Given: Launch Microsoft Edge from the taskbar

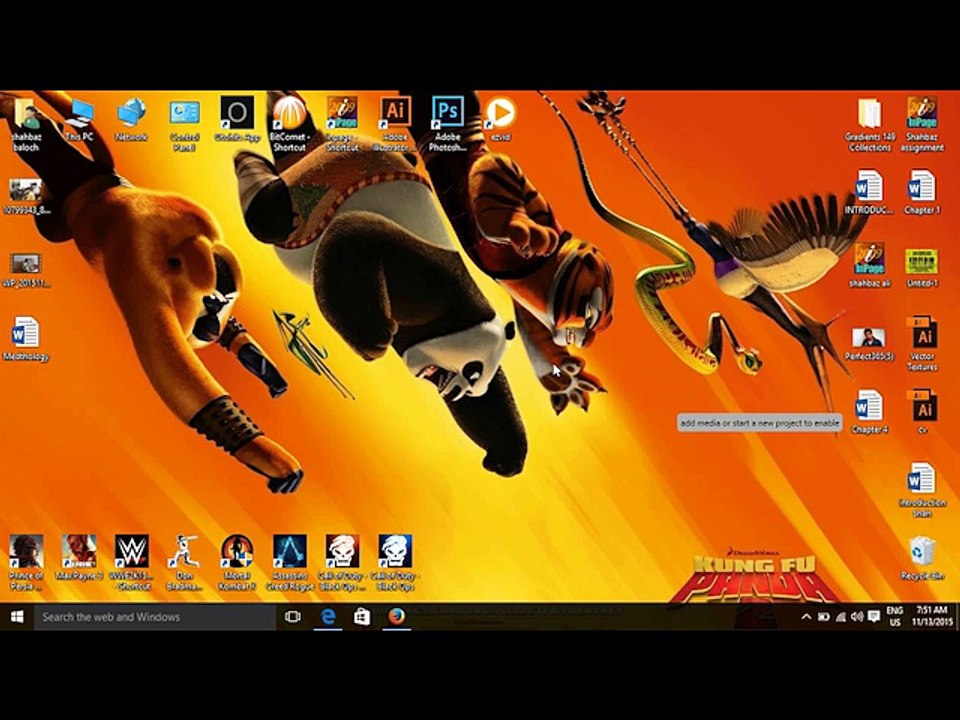Looking at the screenshot, I should tap(328, 617).
